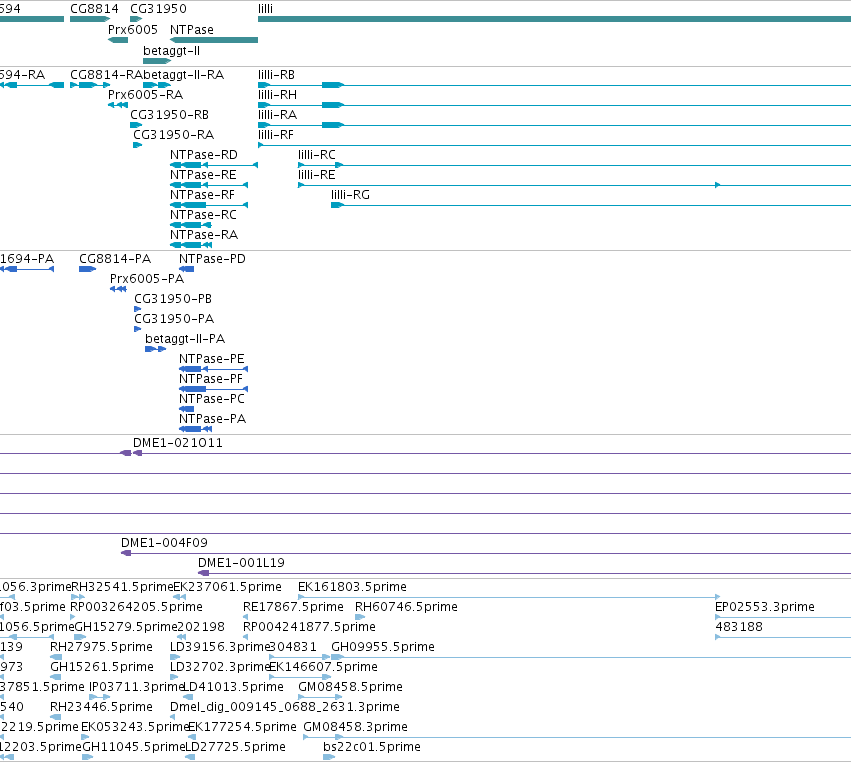Select the NTPase gene bar
Viewport: 851px width, 762px height.
(x=214, y=40)
